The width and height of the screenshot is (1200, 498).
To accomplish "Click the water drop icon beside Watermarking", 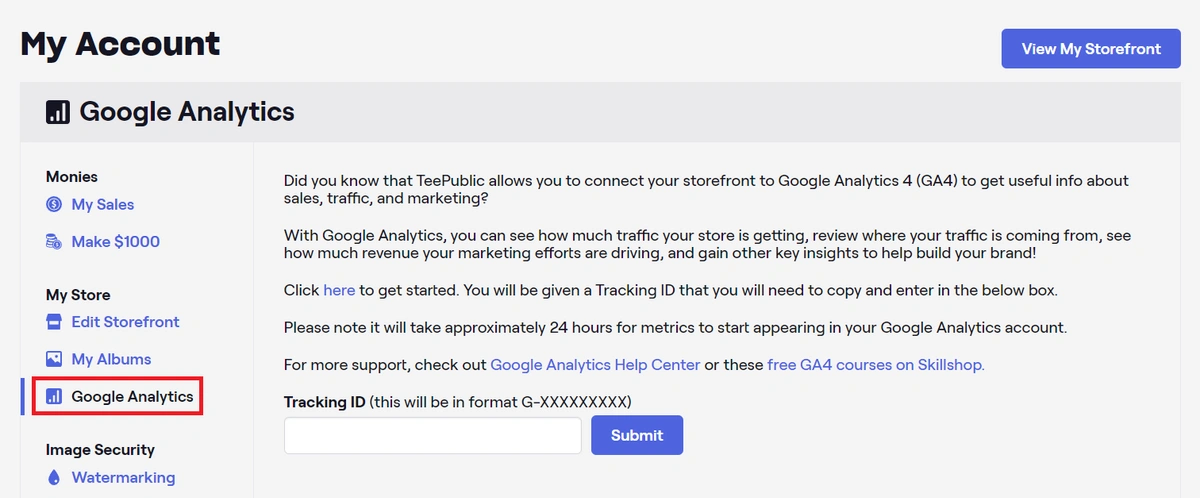I will point(54,477).
